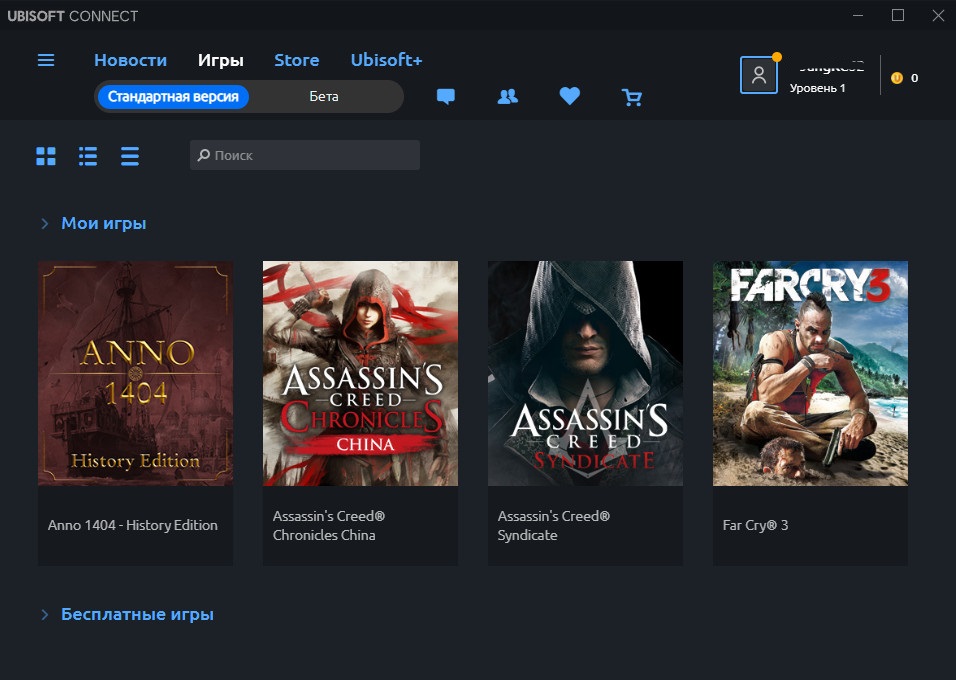Open the Far Cry 3 cover art
This screenshot has width=956, height=680.
[x=810, y=373]
